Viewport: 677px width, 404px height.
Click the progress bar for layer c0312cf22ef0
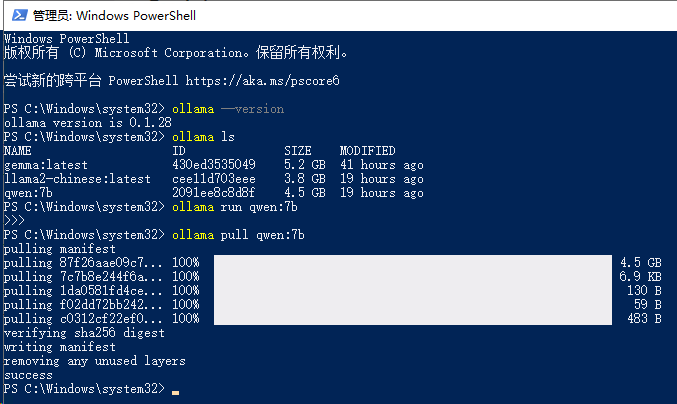click(412, 318)
